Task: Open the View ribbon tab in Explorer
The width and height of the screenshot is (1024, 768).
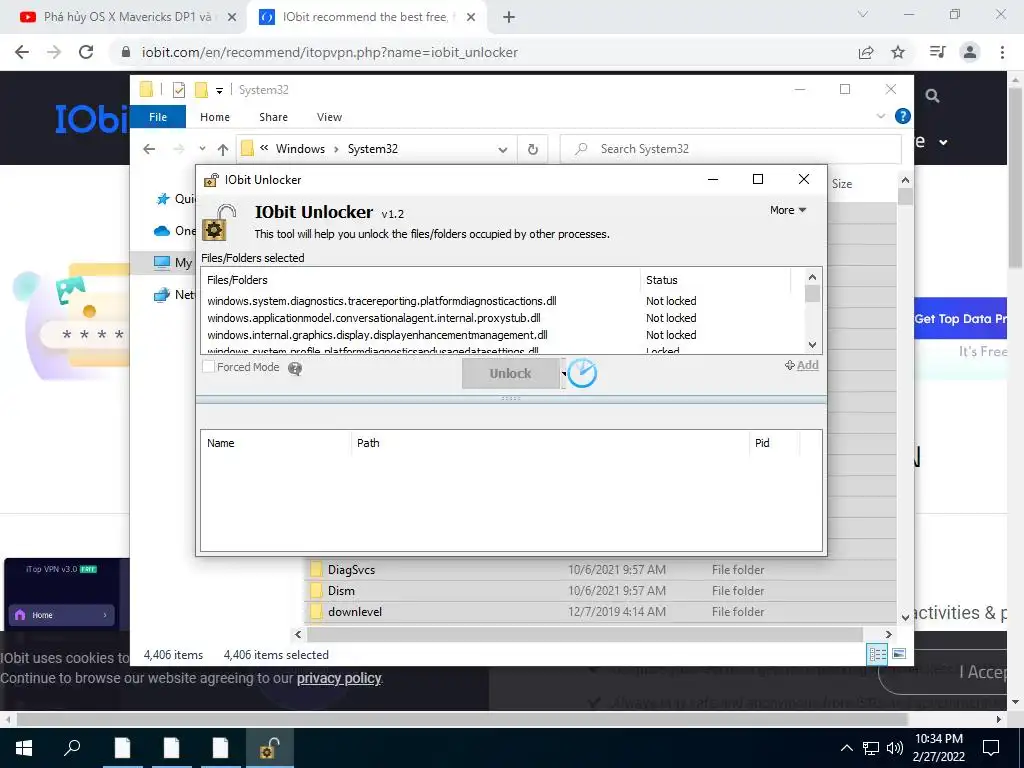Action: coord(329,117)
